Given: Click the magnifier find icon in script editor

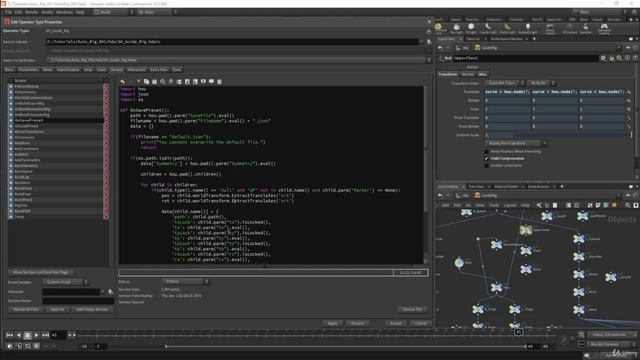Looking at the screenshot, I should click(163, 82).
